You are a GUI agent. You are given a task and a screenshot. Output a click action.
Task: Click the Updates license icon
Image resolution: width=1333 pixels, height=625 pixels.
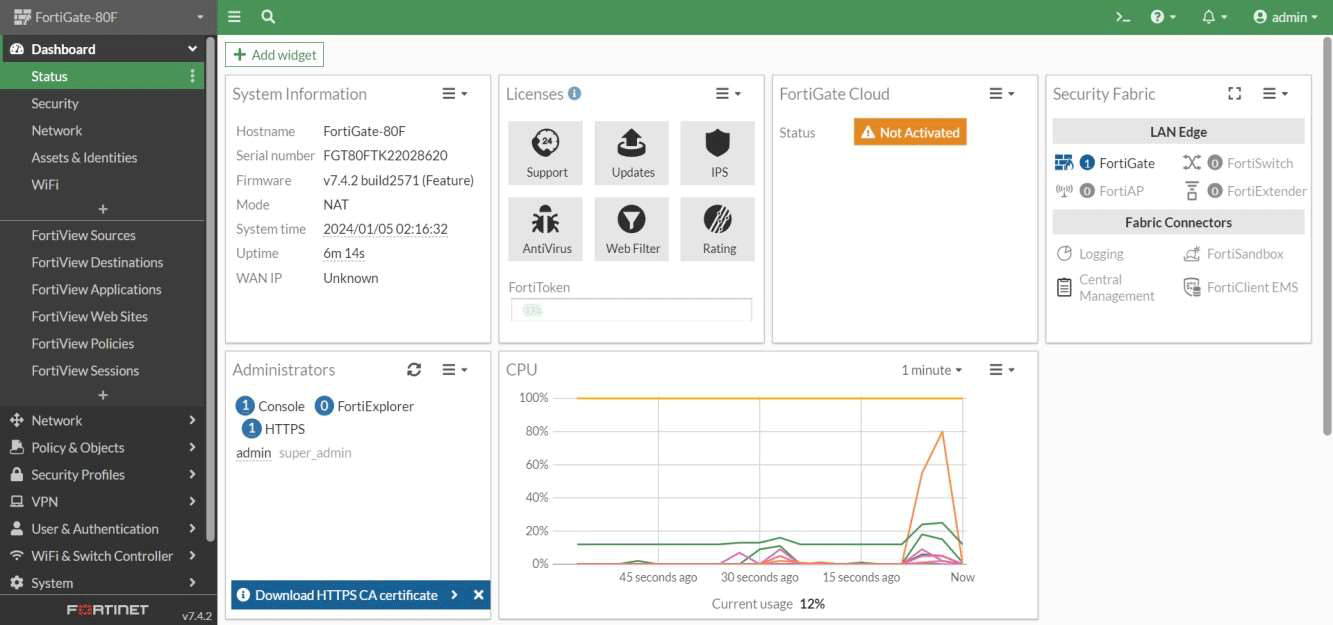[632, 153]
